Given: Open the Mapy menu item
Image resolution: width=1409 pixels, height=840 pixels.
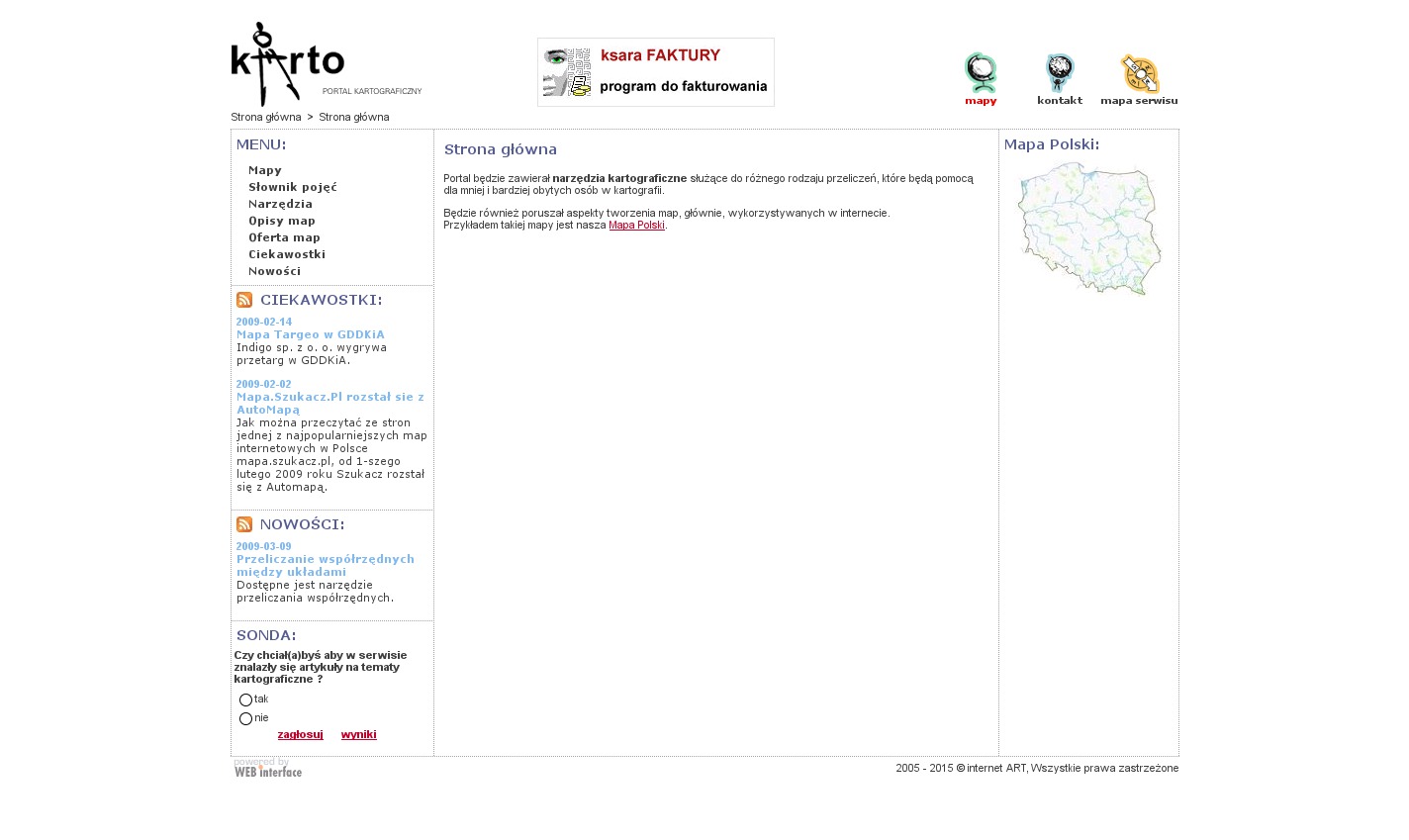Looking at the screenshot, I should click(265, 170).
